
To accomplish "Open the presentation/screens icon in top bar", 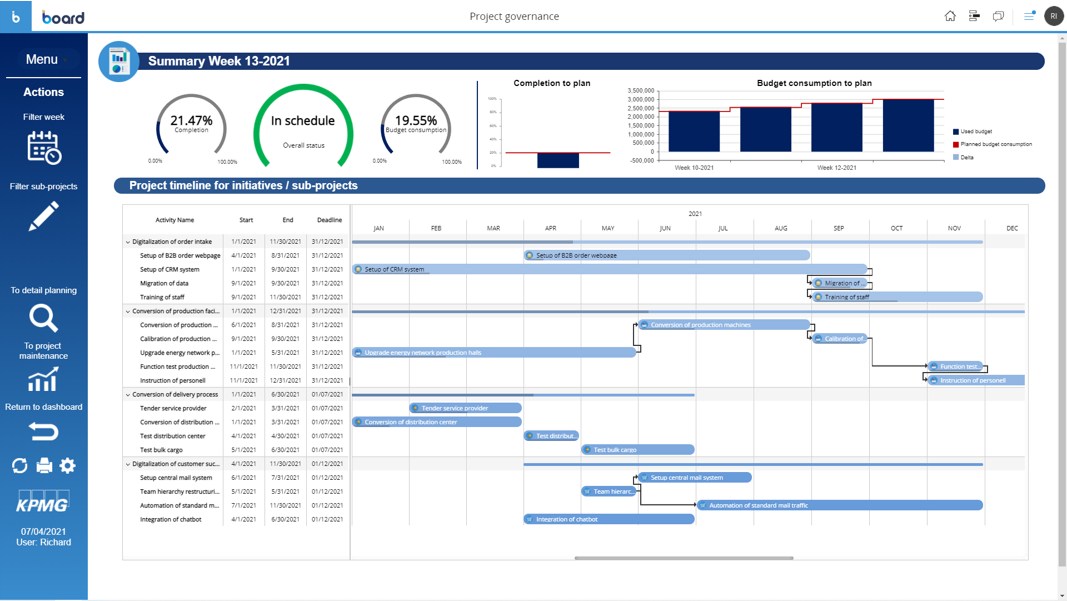I will pos(974,16).
